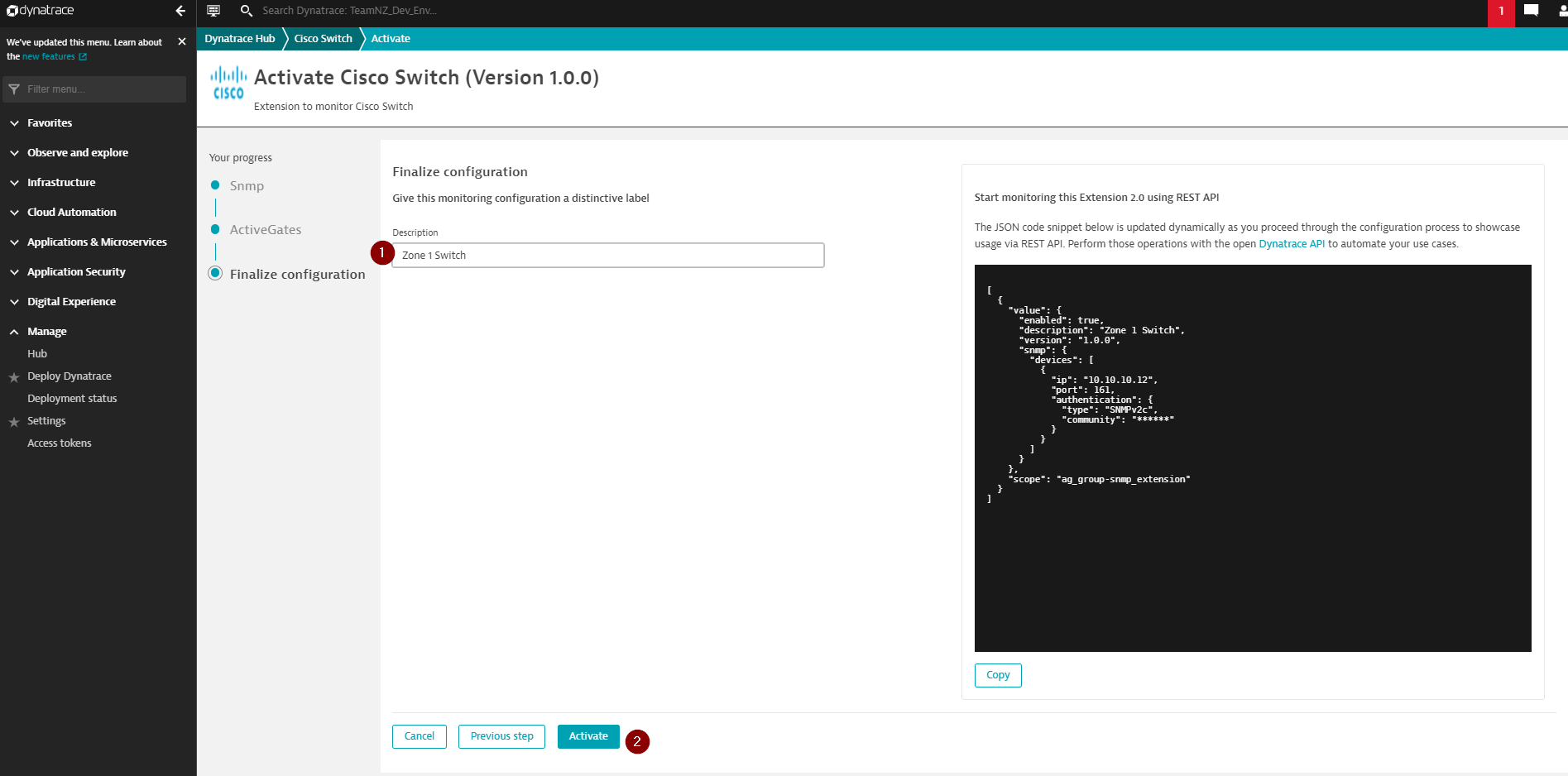Select Finalize configuration progress step
1568x776 pixels.
pyautogui.click(x=297, y=274)
